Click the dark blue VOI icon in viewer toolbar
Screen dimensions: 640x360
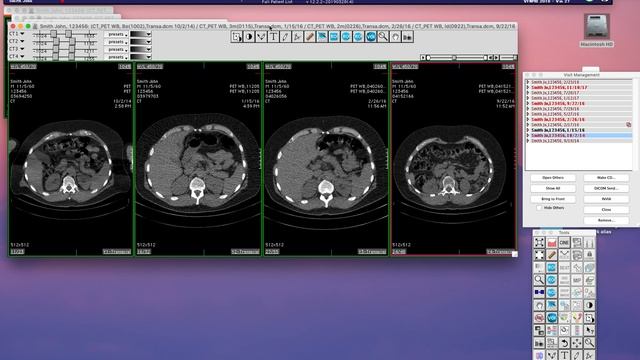(371, 37)
